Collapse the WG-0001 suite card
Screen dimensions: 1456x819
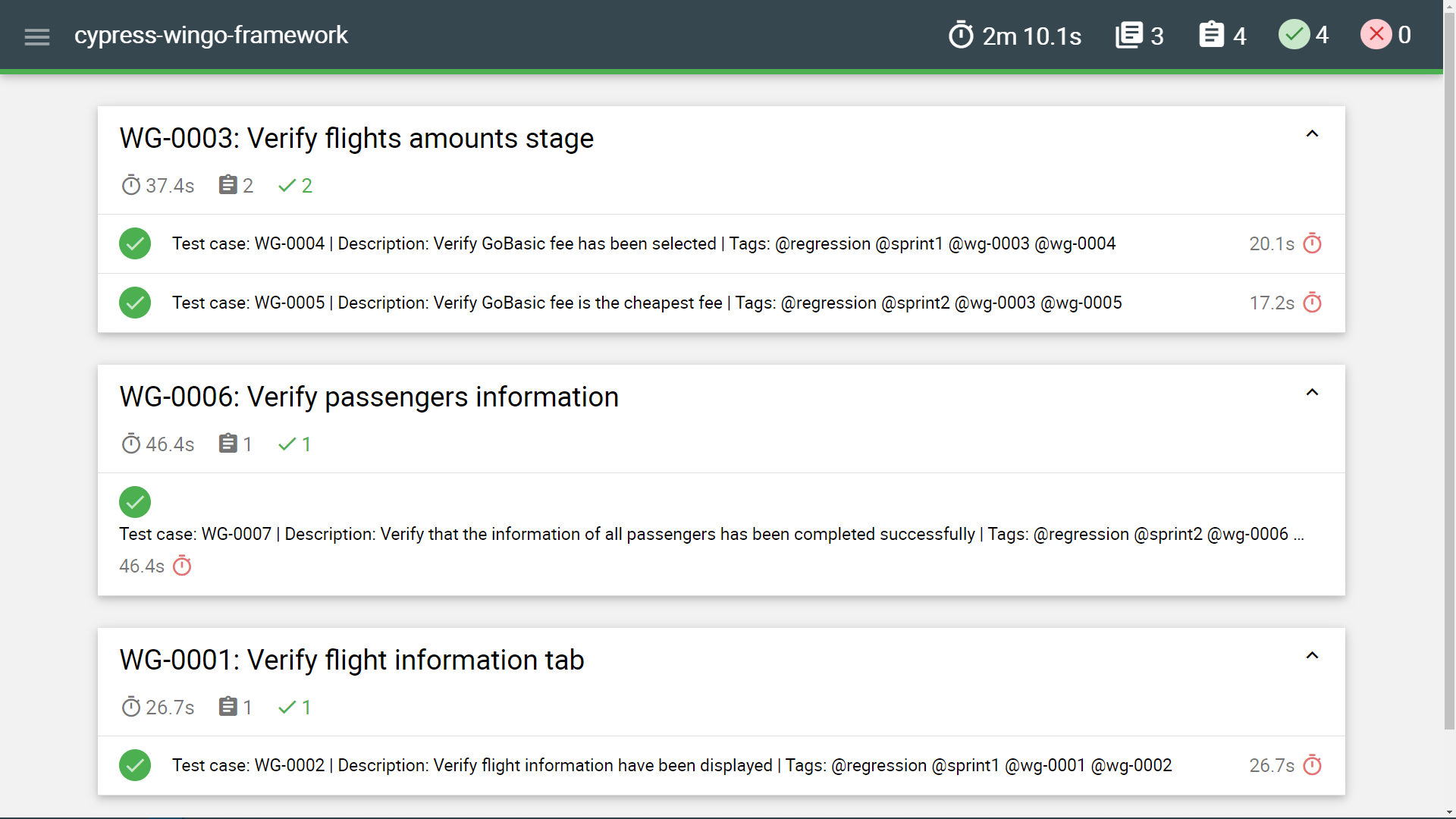pyautogui.click(x=1313, y=654)
